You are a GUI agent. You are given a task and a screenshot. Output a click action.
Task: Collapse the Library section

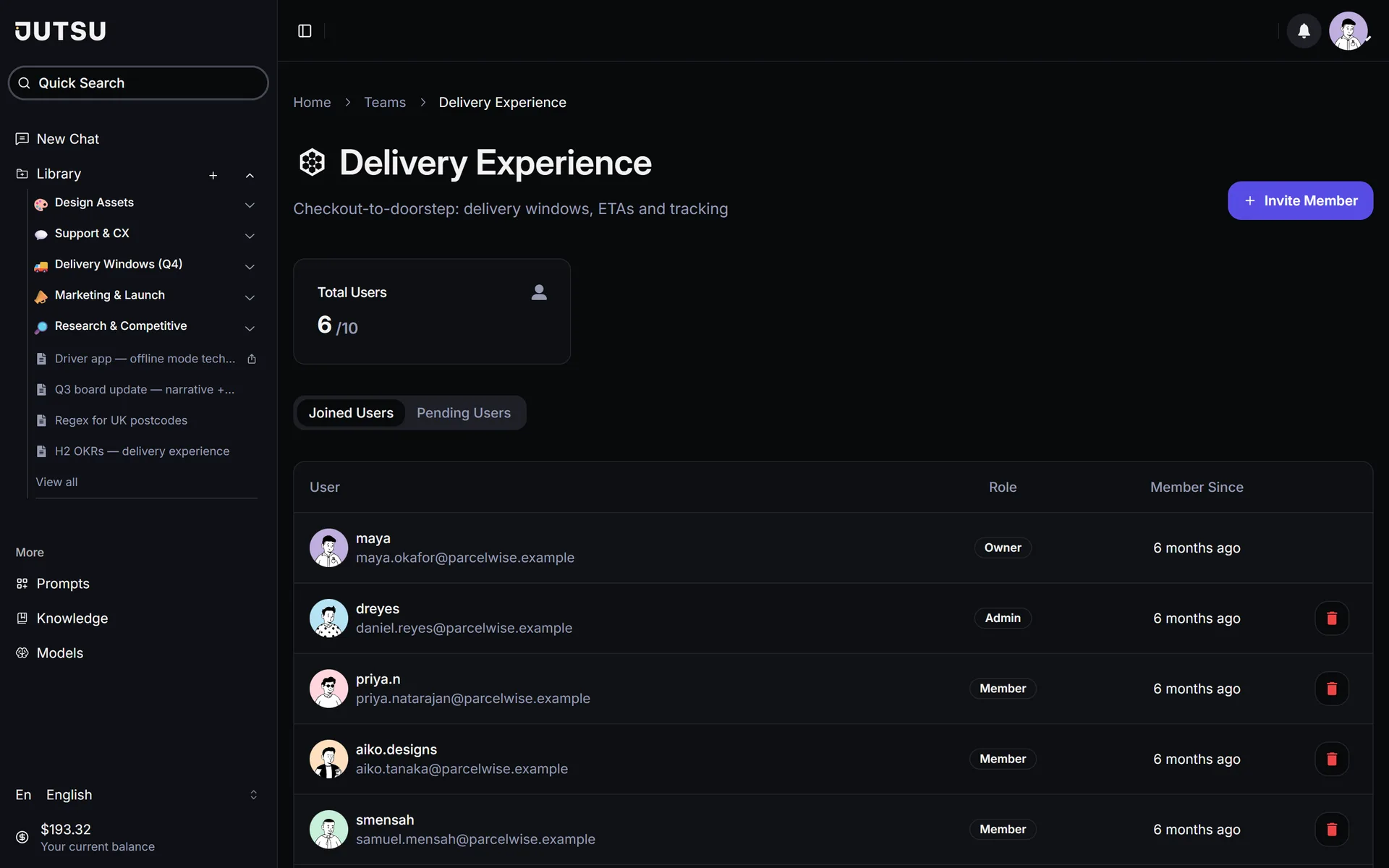click(x=250, y=175)
